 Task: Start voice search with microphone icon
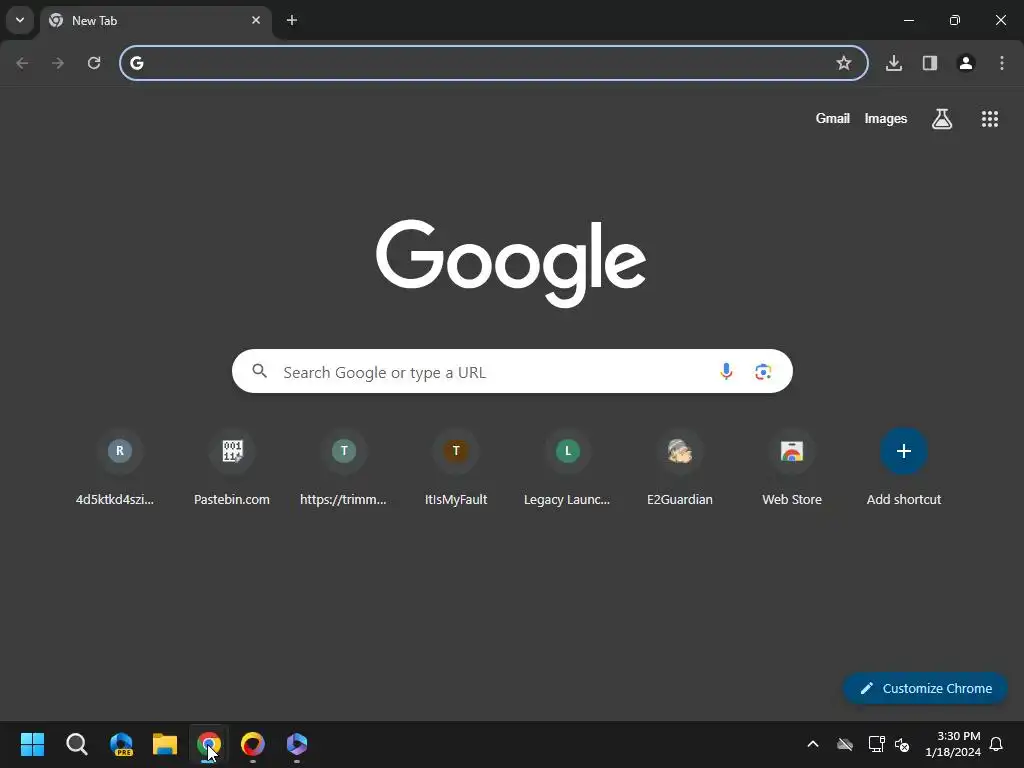tap(726, 372)
